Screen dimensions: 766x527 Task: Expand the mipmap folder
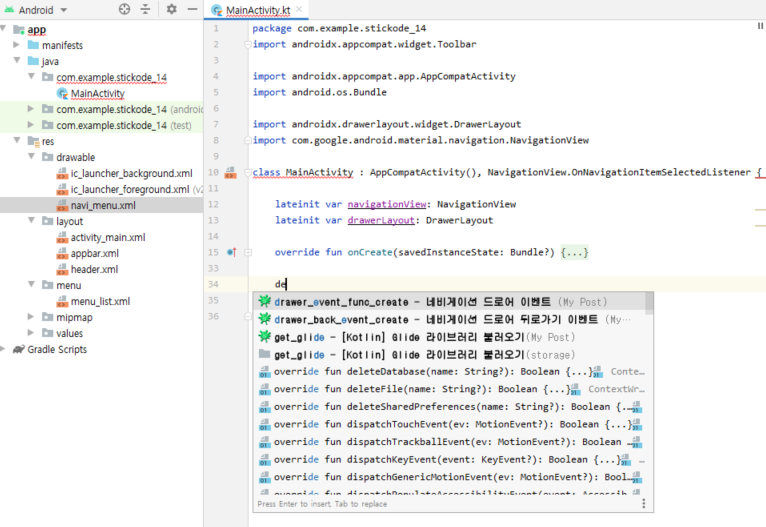point(31,316)
